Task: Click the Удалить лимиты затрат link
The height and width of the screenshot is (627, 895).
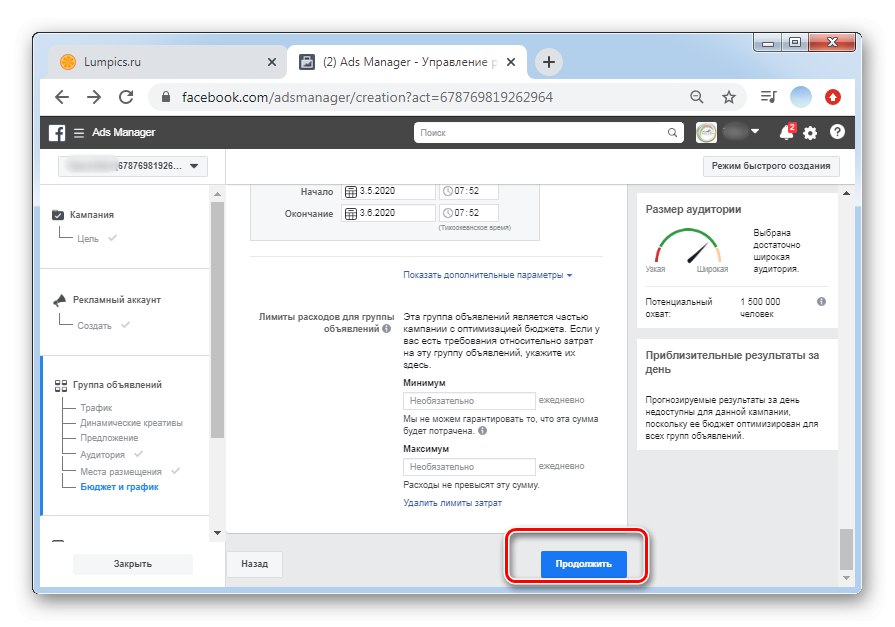Action: click(453, 503)
